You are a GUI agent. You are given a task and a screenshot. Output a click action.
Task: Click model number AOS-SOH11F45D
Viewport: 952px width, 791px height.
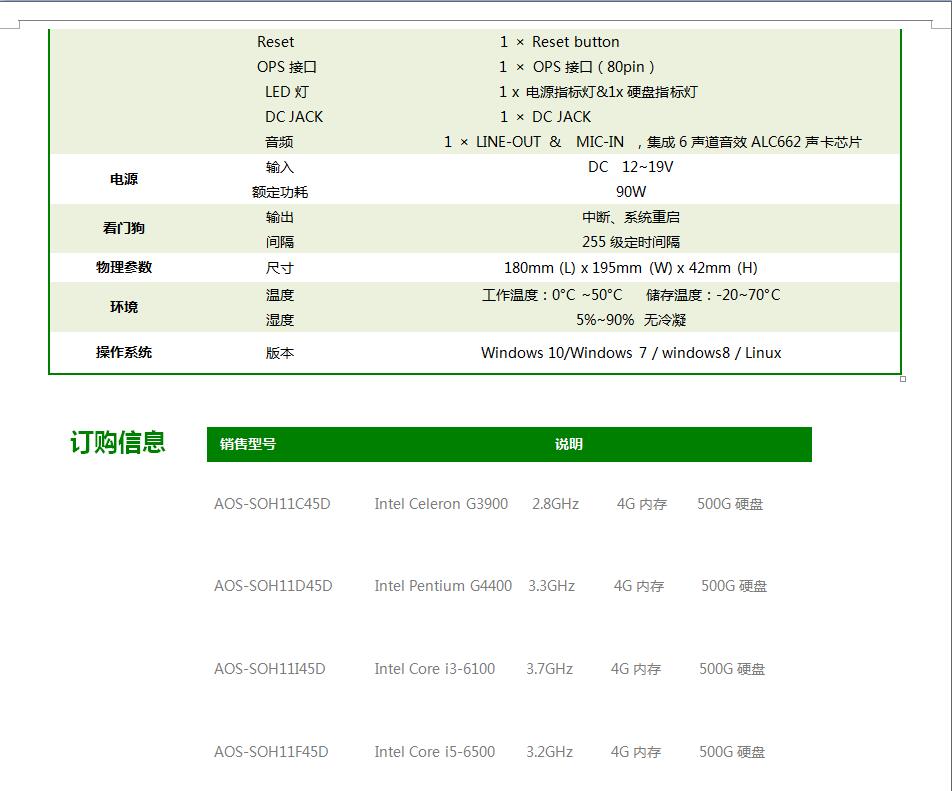pos(271,752)
